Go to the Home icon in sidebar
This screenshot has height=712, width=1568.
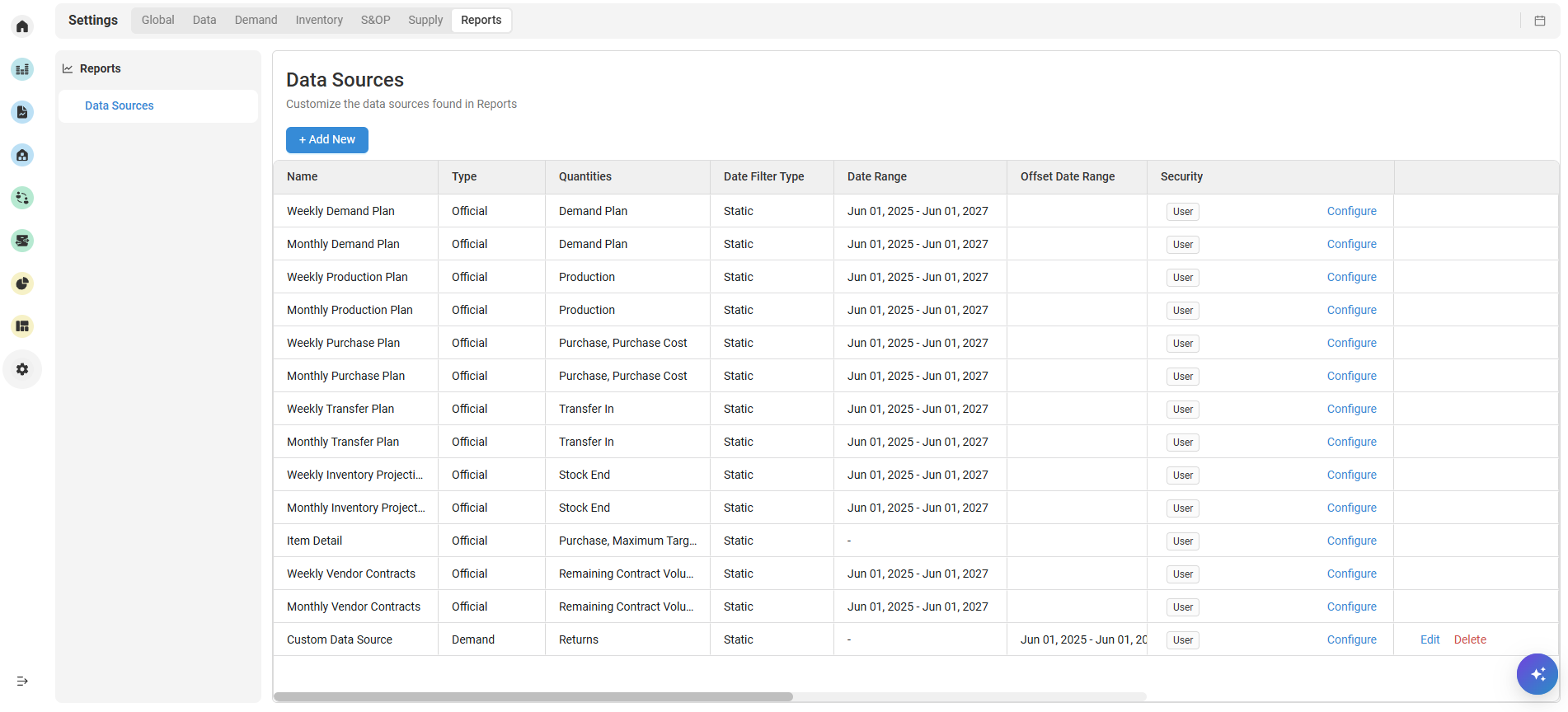(22, 26)
